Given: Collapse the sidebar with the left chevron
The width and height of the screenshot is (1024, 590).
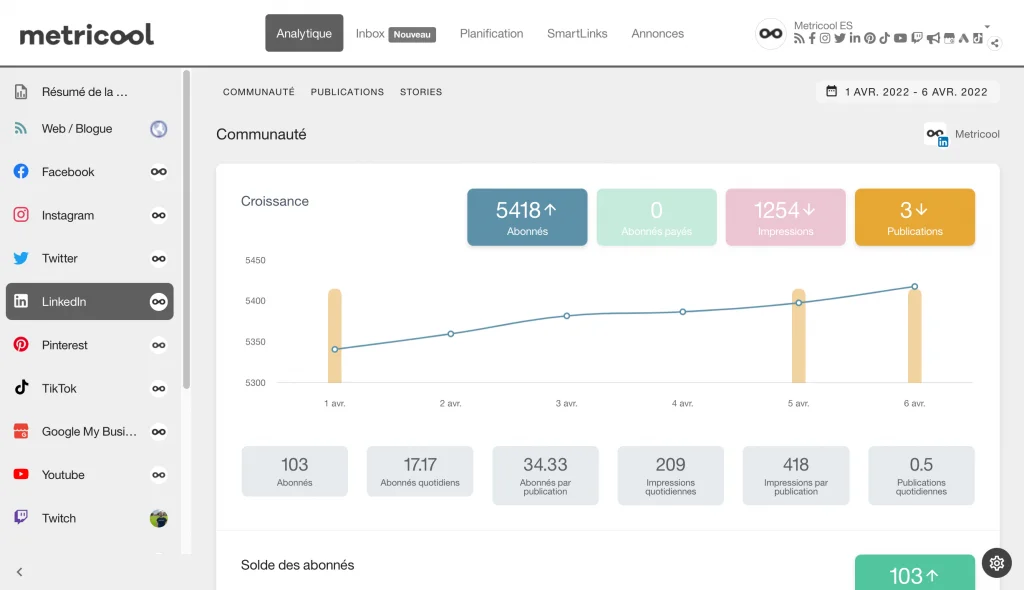Looking at the screenshot, I should coord(20,572).
